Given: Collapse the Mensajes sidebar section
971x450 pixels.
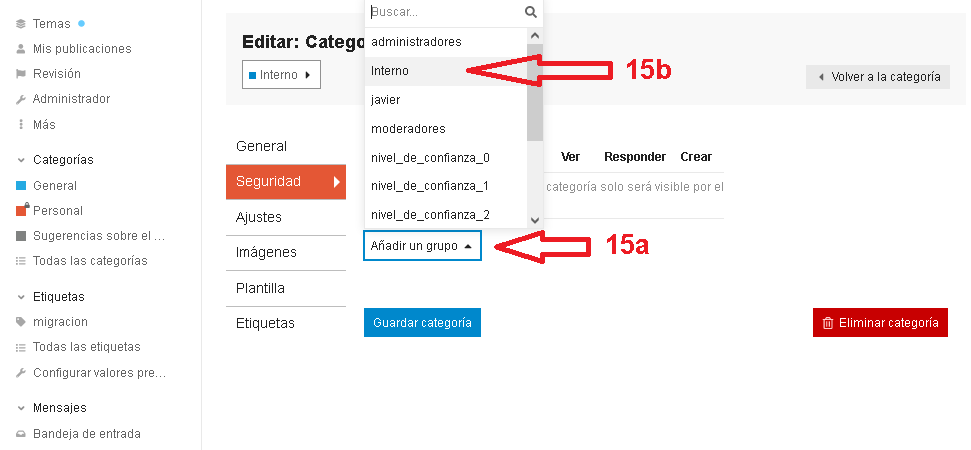Looking at the screenshot, I should (21, 408).
